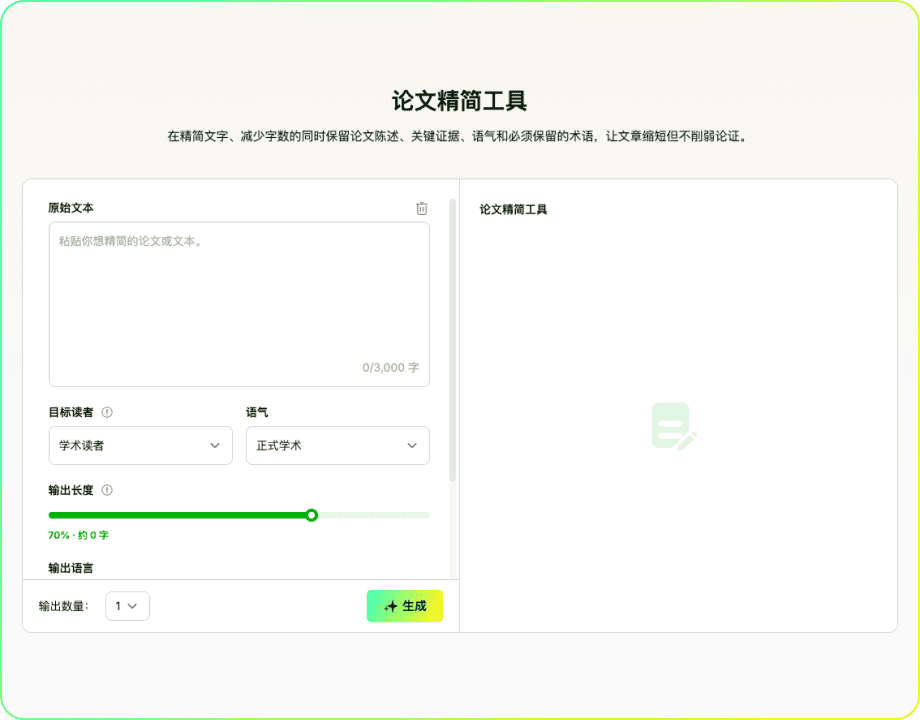Click the output length slider handle
920x720 pixels.
(312, 515)
